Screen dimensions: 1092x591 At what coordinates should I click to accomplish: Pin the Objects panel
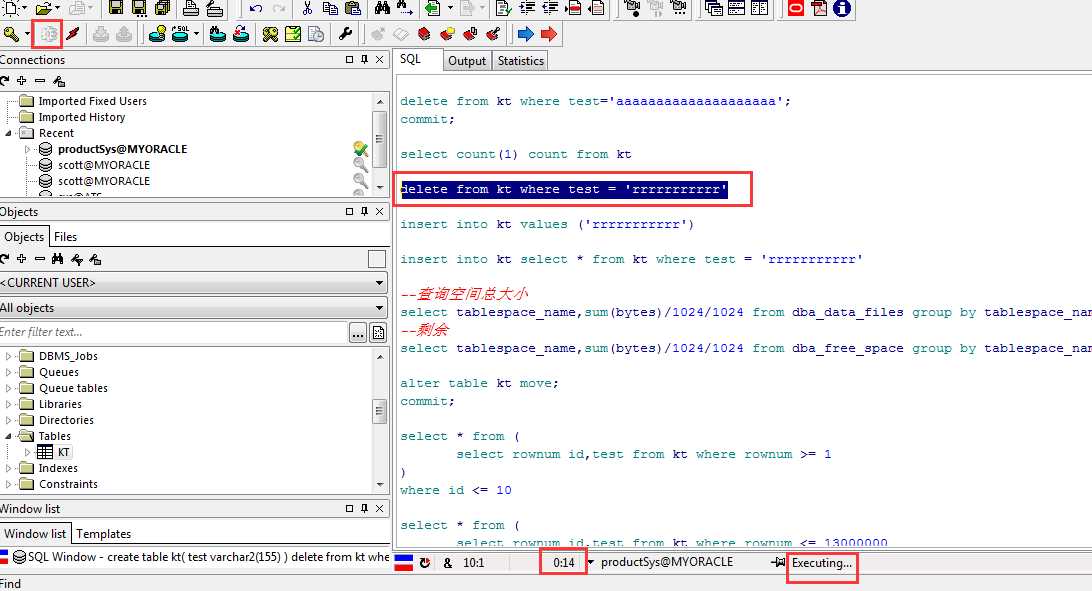coord(364,212)
